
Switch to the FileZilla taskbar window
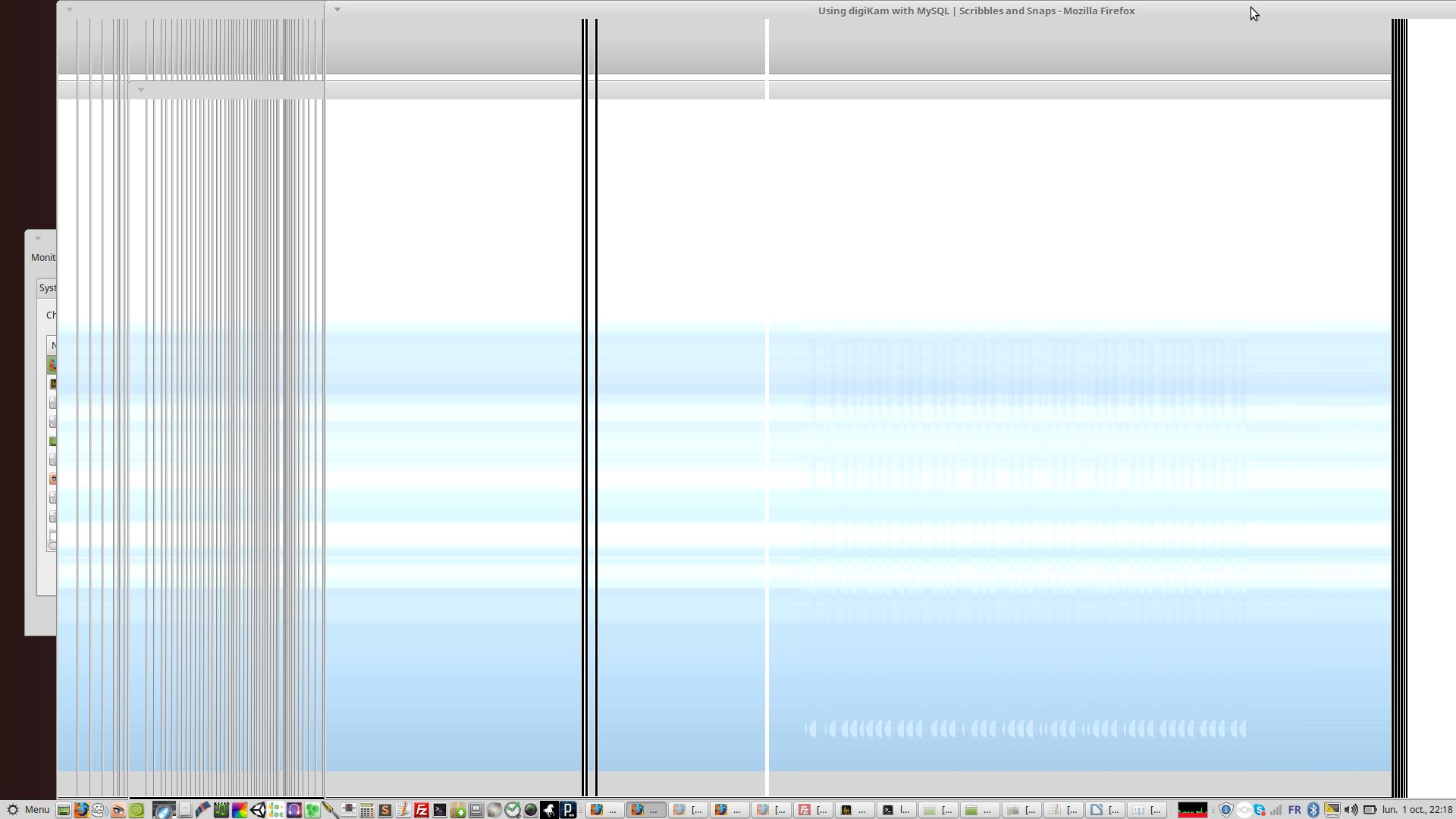[x=812, y=810]
